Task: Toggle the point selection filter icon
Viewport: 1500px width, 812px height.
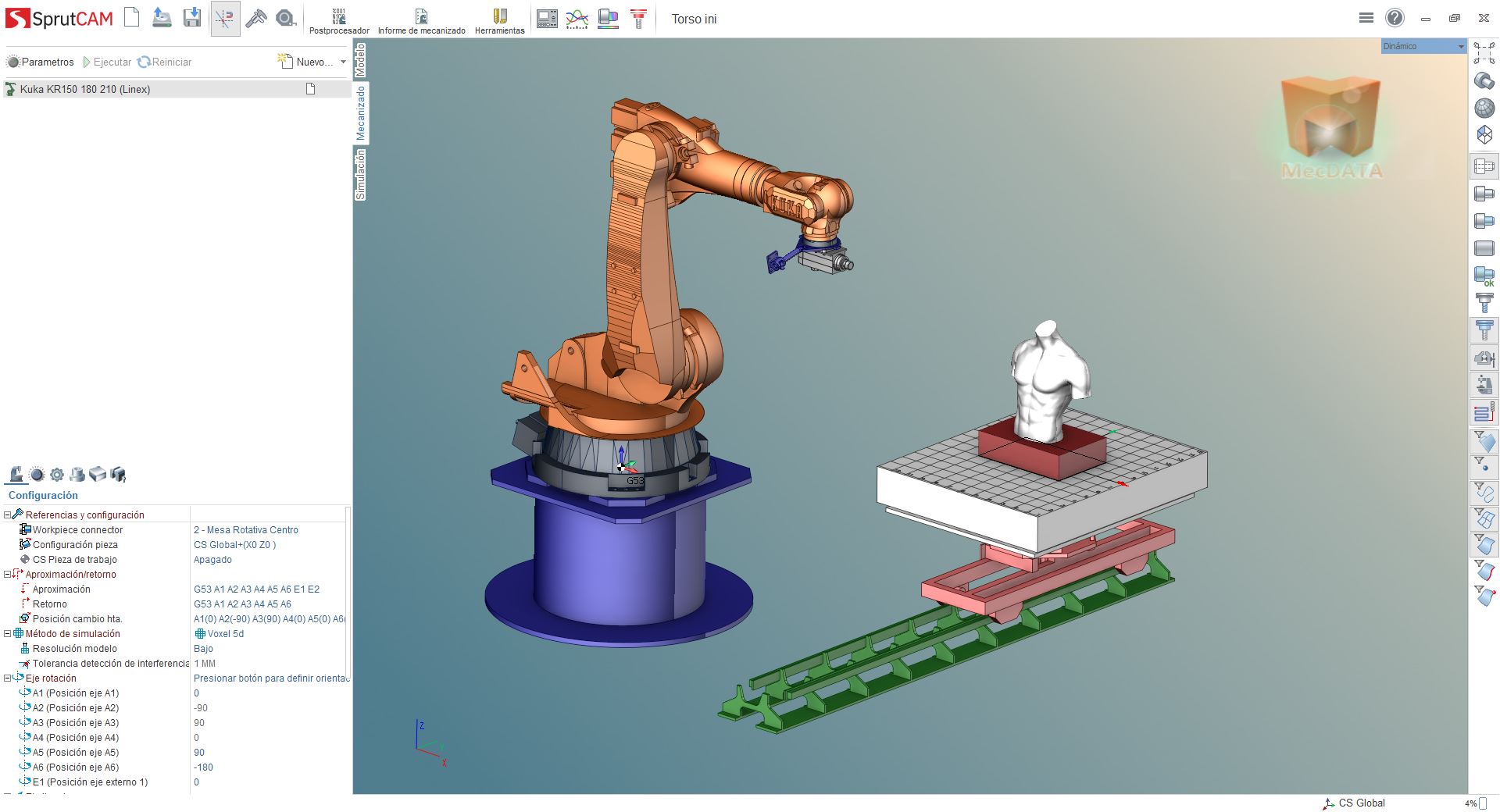Action: pos(1484,466)
